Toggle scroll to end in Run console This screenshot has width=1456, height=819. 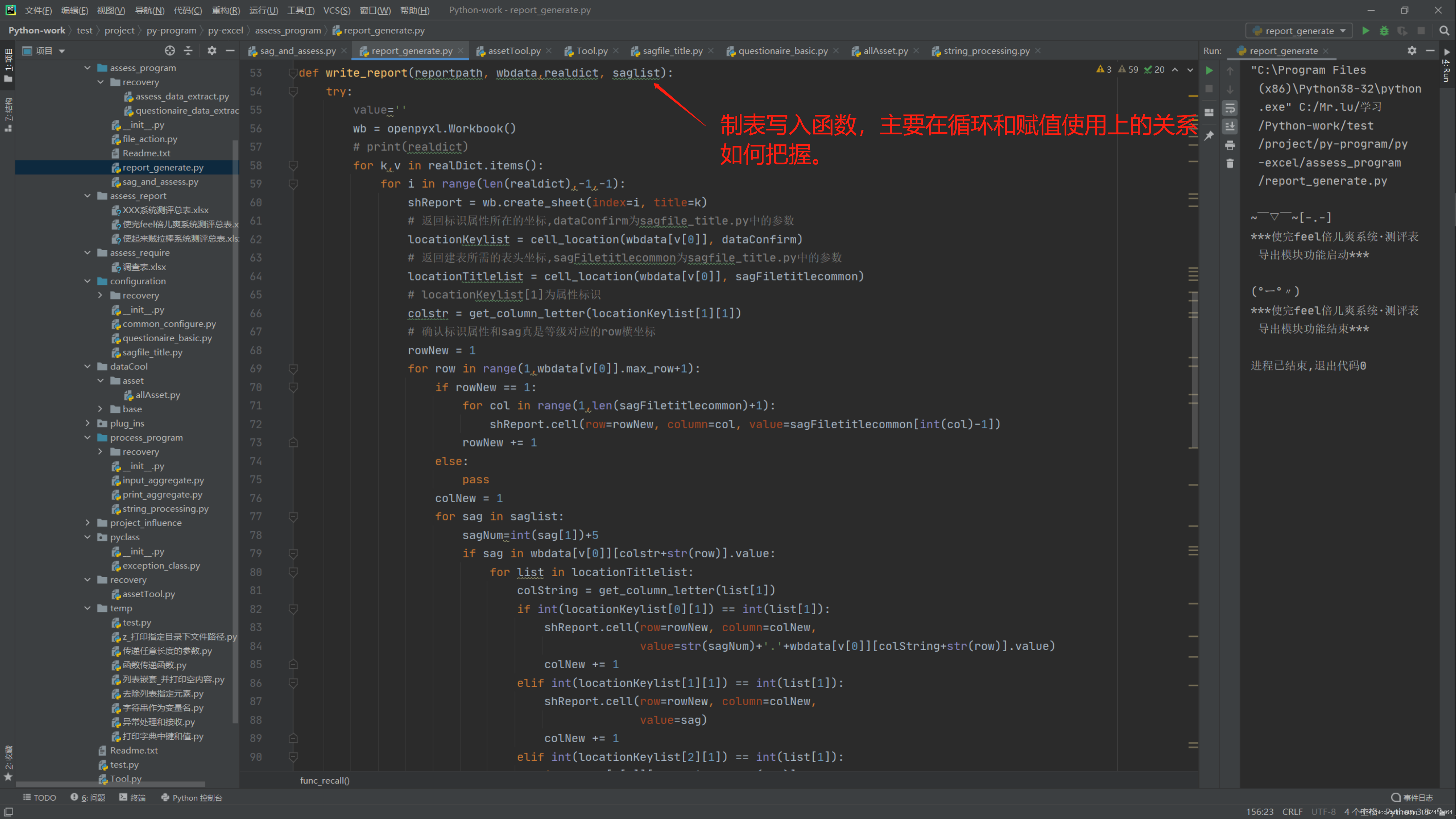tap(1230, 127)
